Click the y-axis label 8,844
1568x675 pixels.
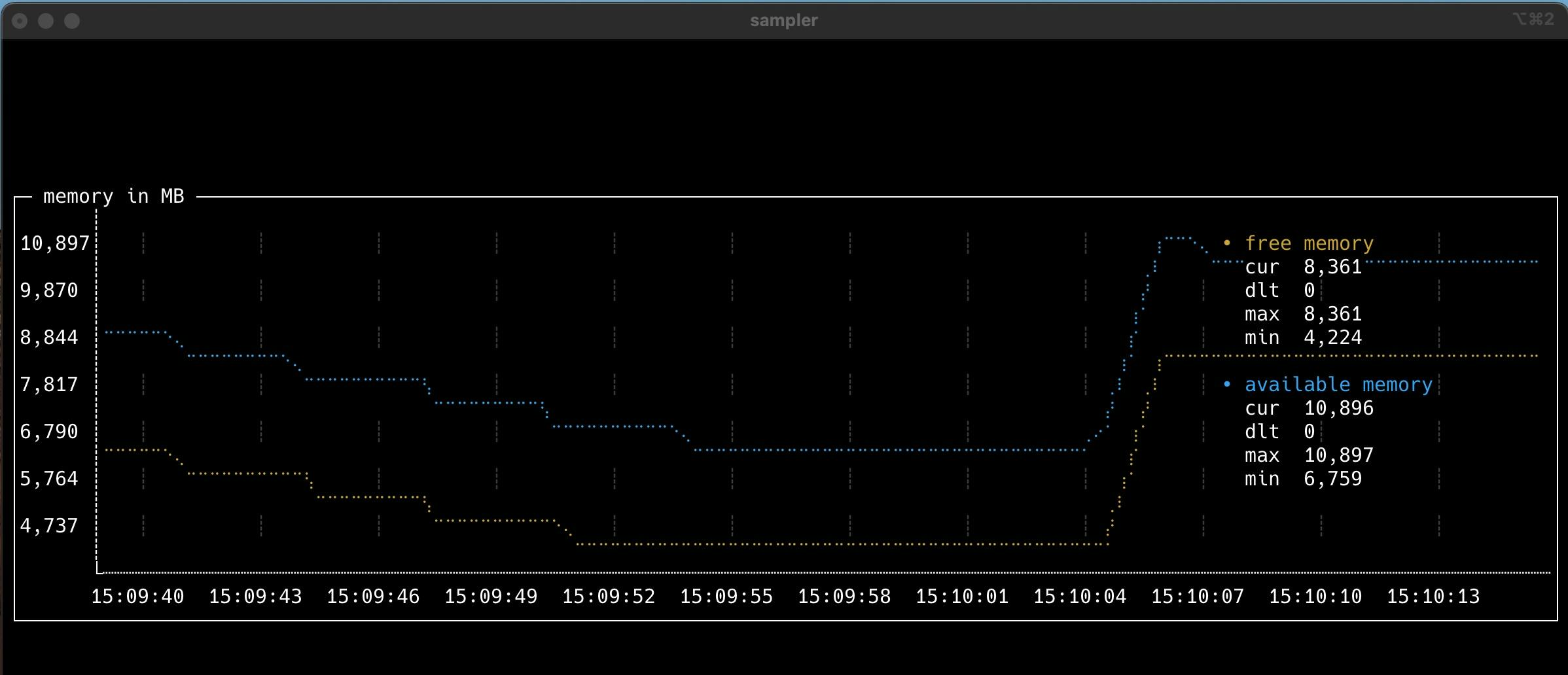click(49, 337)
